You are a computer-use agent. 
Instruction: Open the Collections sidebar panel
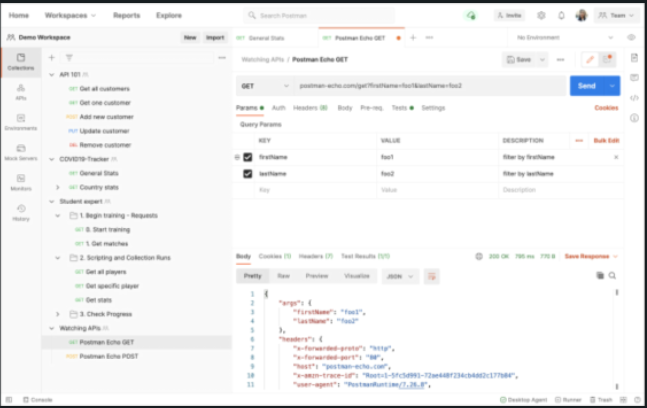tap(21, 62)
